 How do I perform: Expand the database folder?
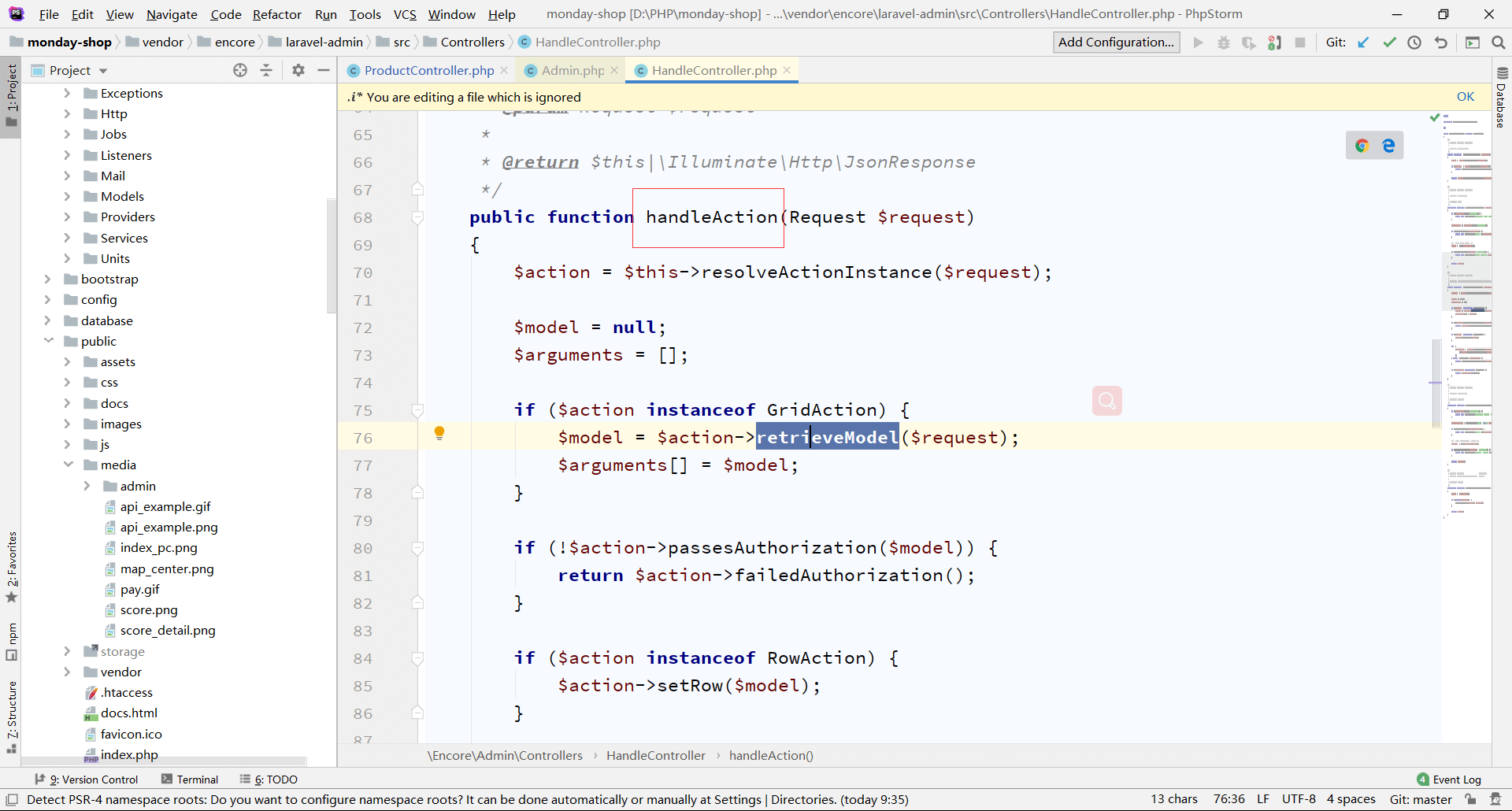(47, 320)
